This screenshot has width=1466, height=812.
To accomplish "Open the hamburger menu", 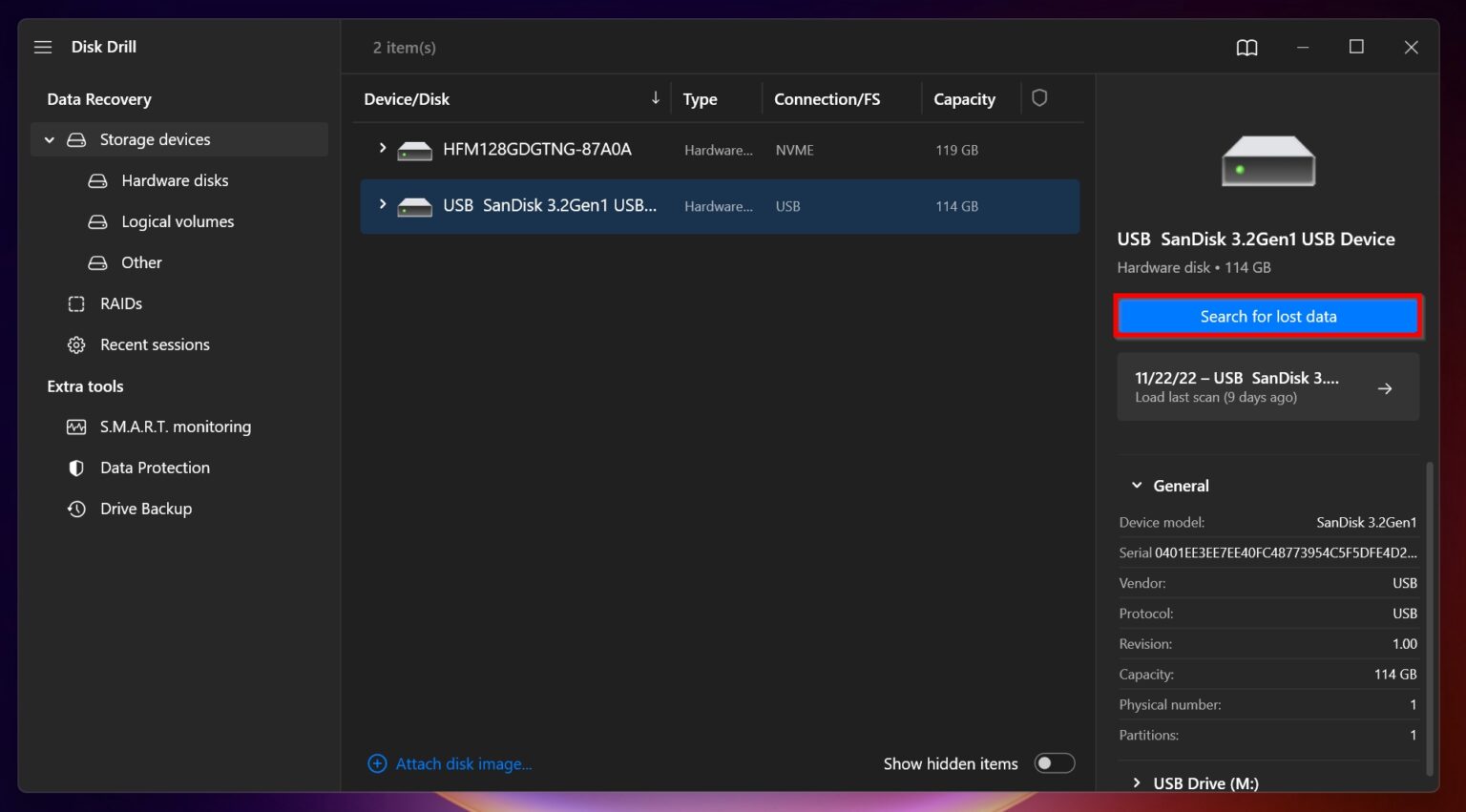I will pos(42,46).
